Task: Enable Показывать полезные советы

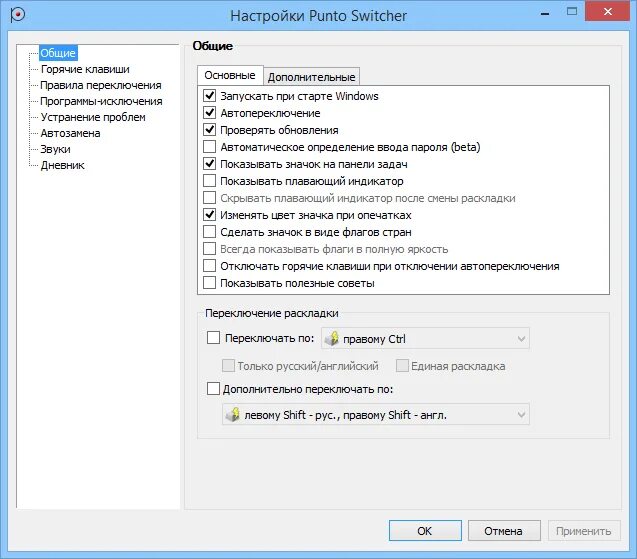Action: tap(210, 283)
